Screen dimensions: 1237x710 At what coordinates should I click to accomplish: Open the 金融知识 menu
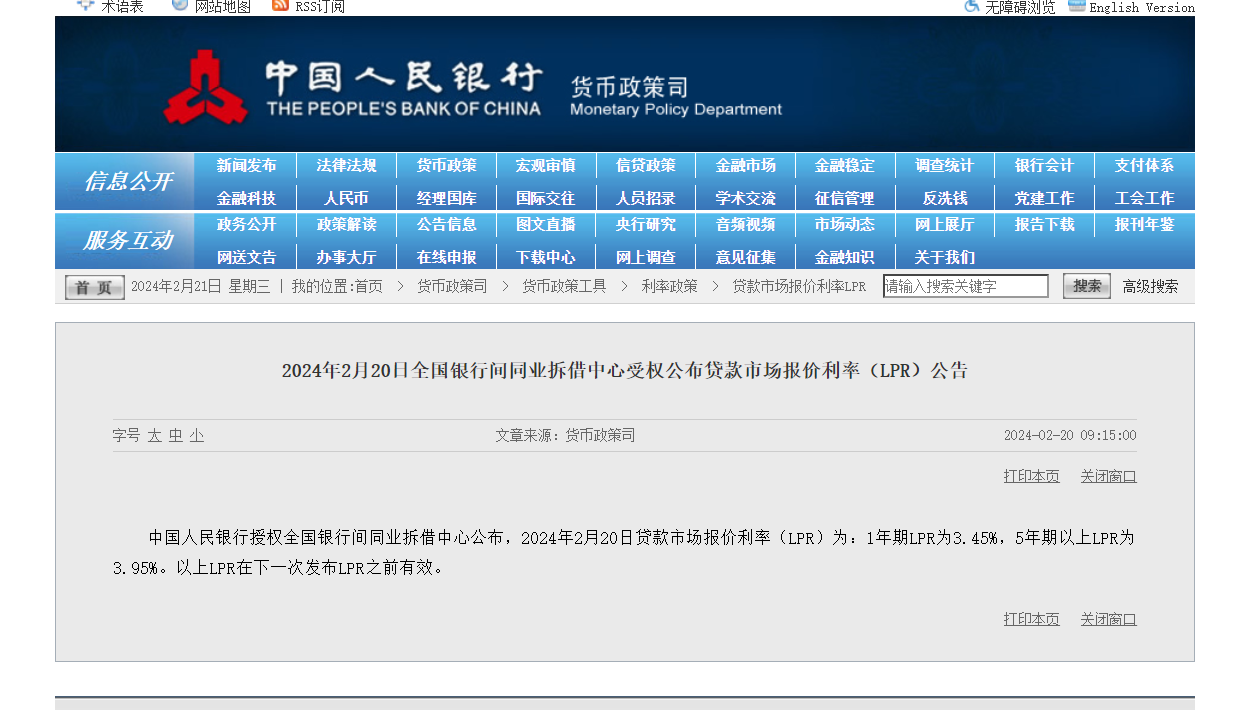click(845, 257)
